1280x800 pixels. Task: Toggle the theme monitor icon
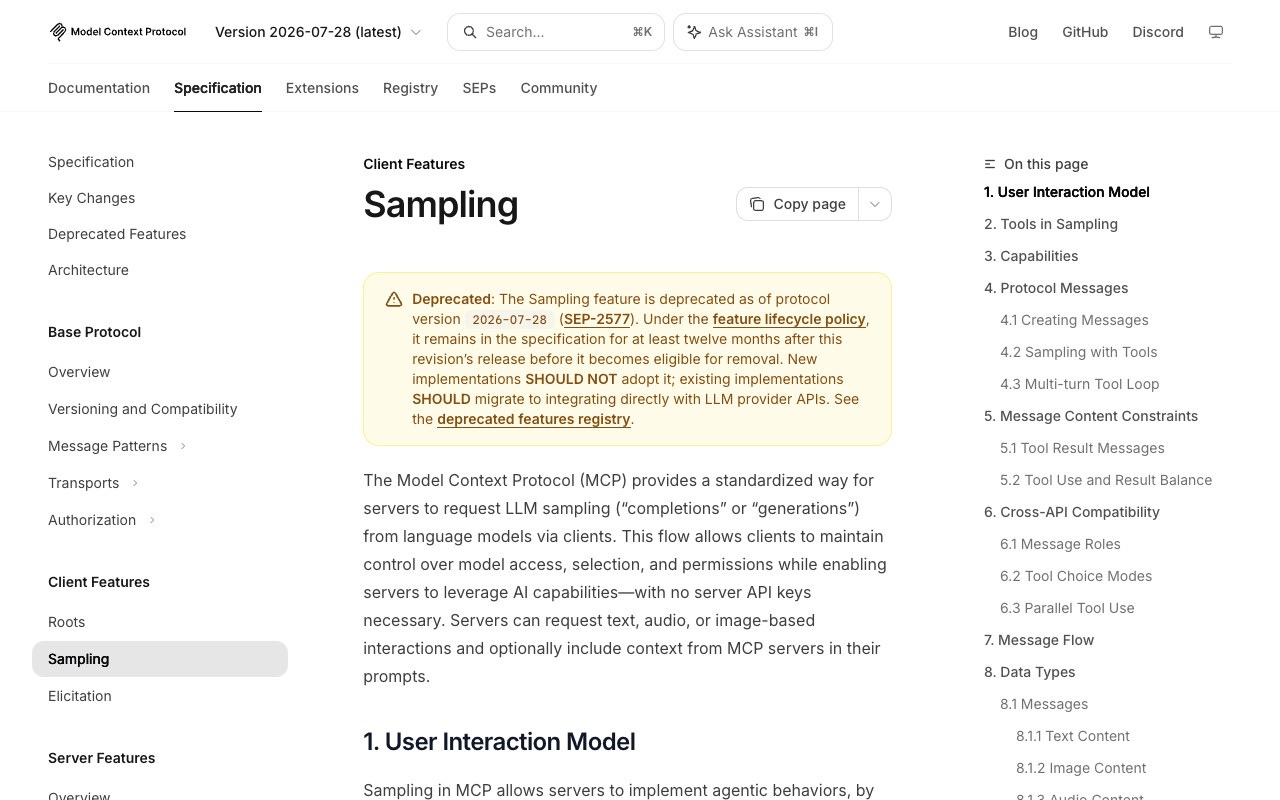[x=1216, y=32]
